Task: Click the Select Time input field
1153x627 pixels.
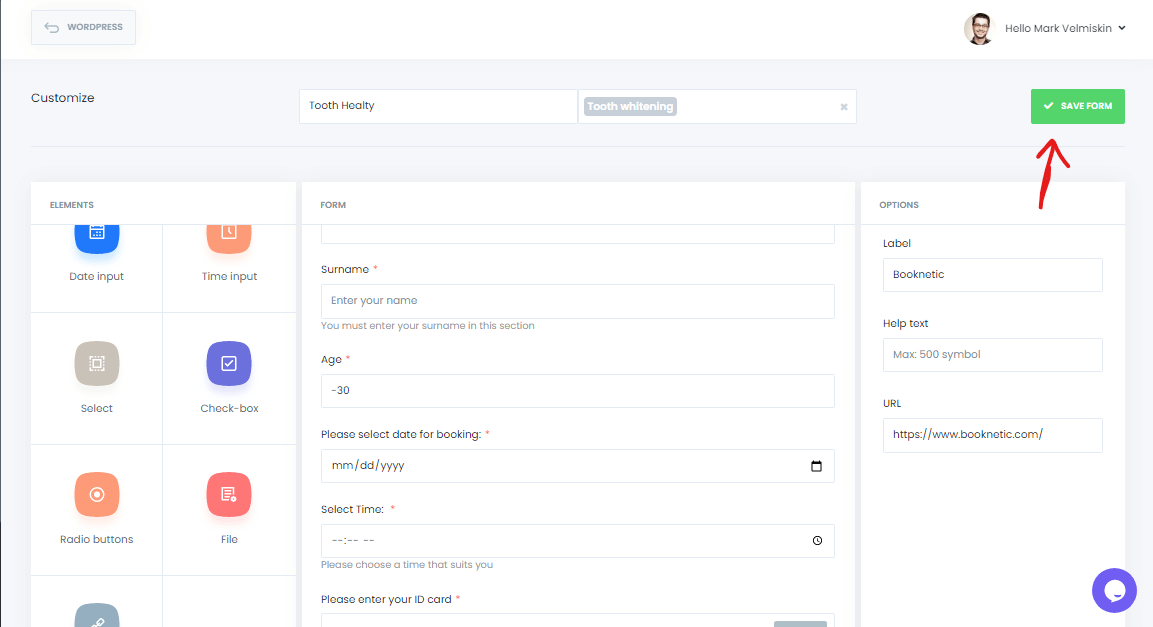Action: coord(577,541)
